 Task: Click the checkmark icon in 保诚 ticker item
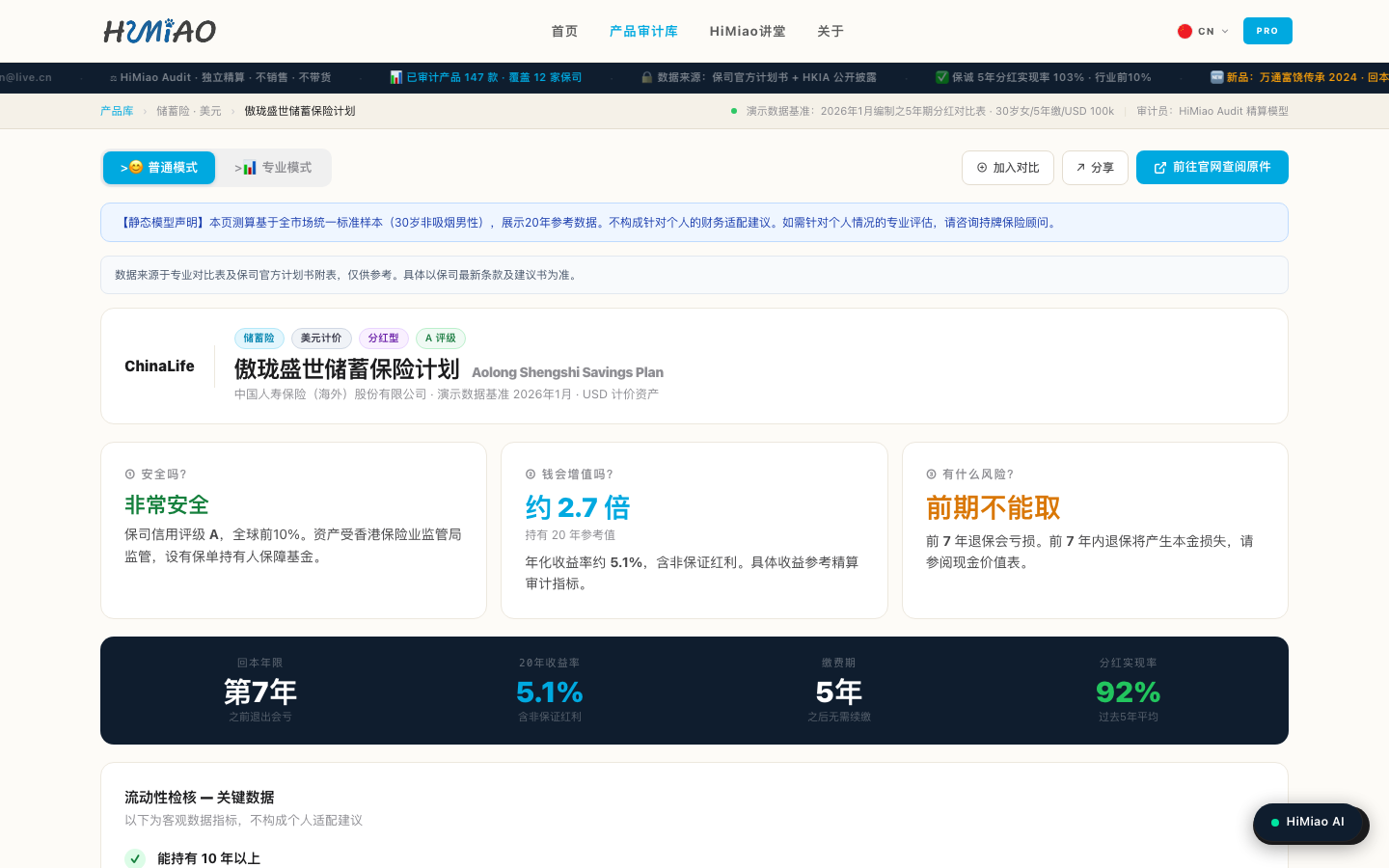942,77
